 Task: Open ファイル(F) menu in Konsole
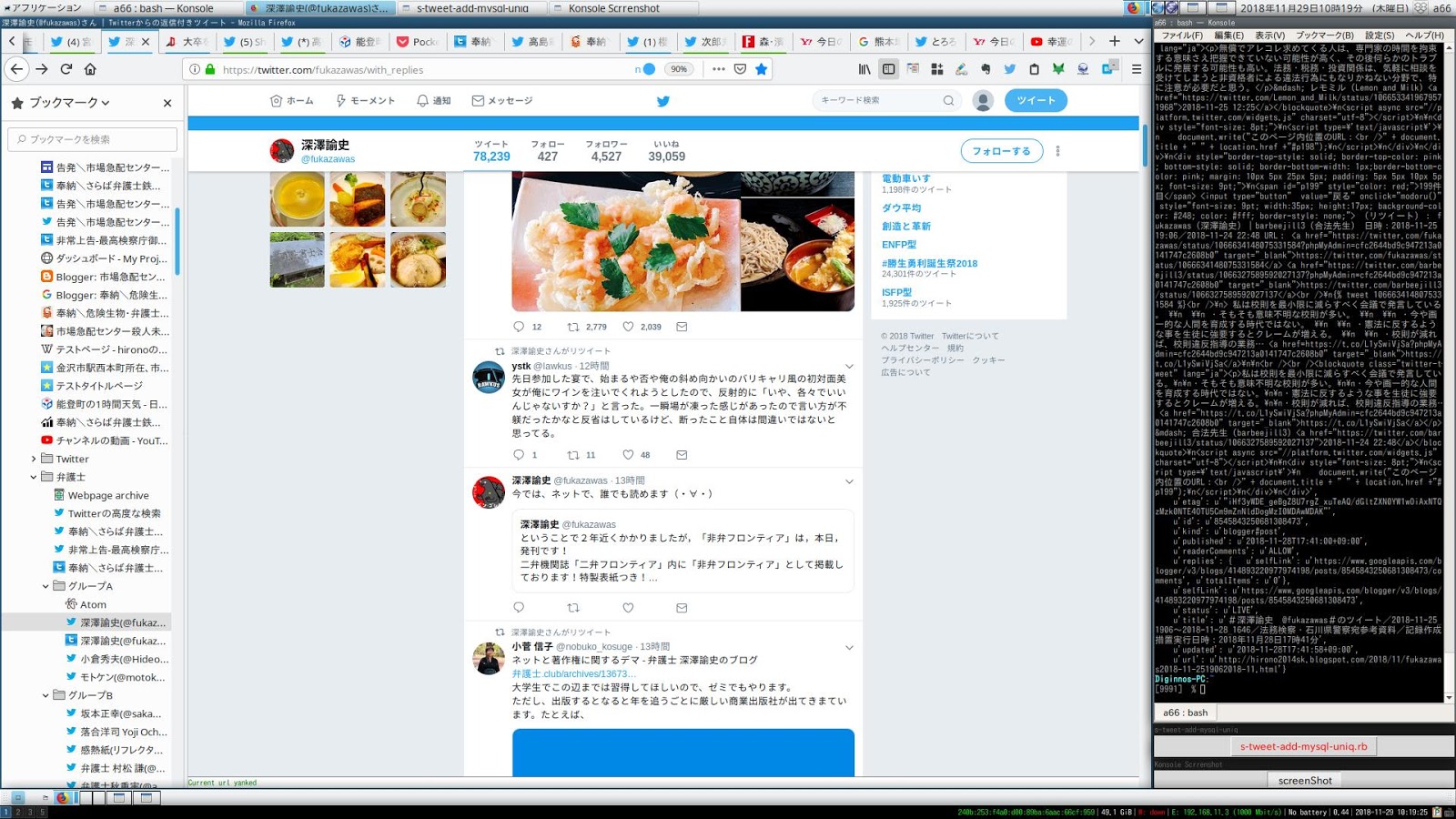pos(1181,35)
